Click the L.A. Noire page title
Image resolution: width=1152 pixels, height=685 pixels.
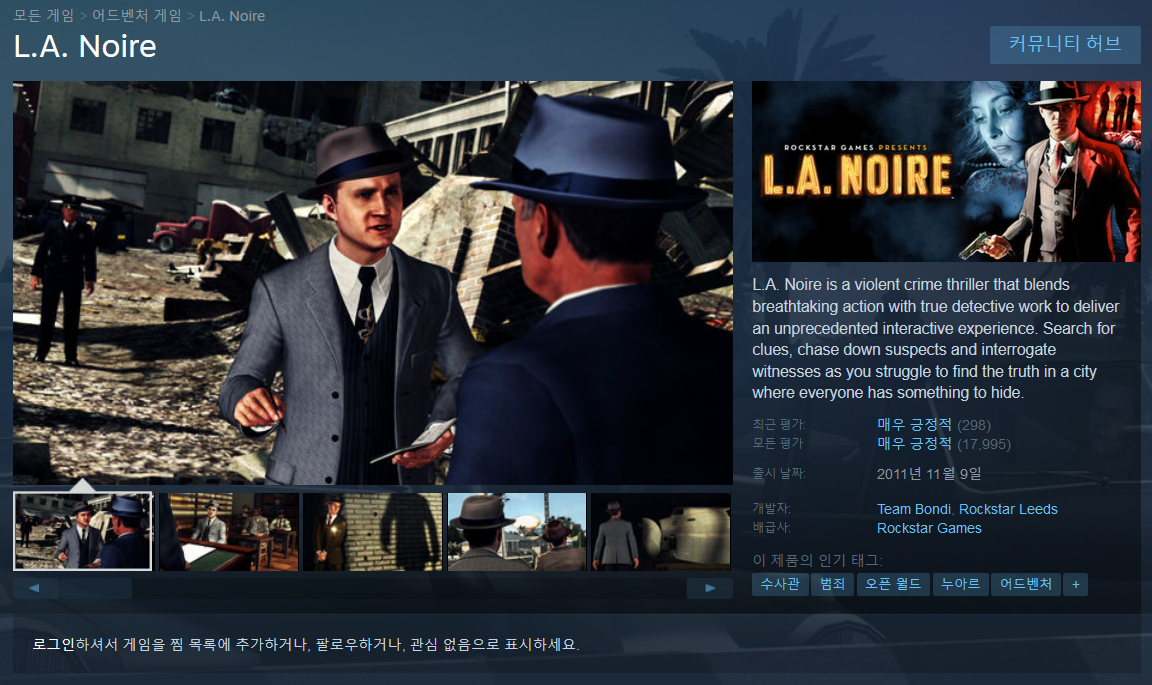click(85, 46)
